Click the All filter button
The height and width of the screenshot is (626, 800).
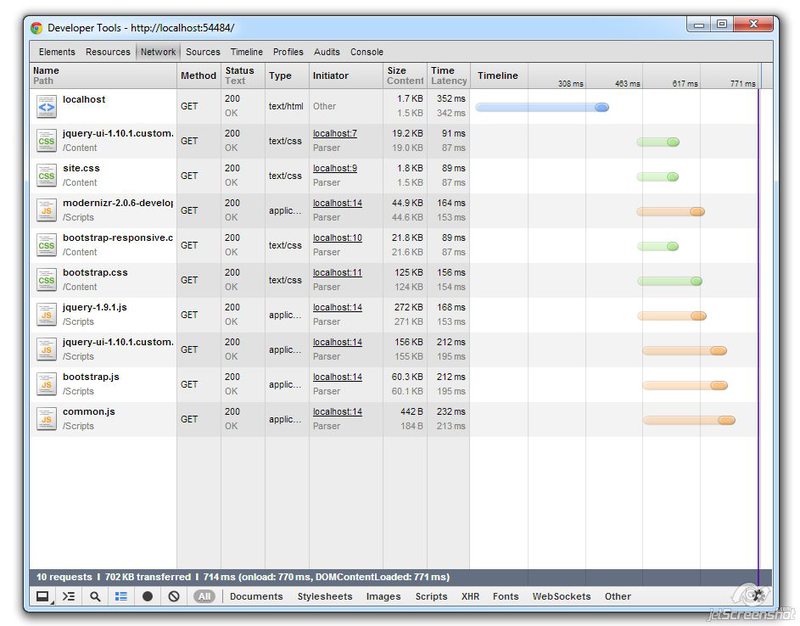coord(204,596)
